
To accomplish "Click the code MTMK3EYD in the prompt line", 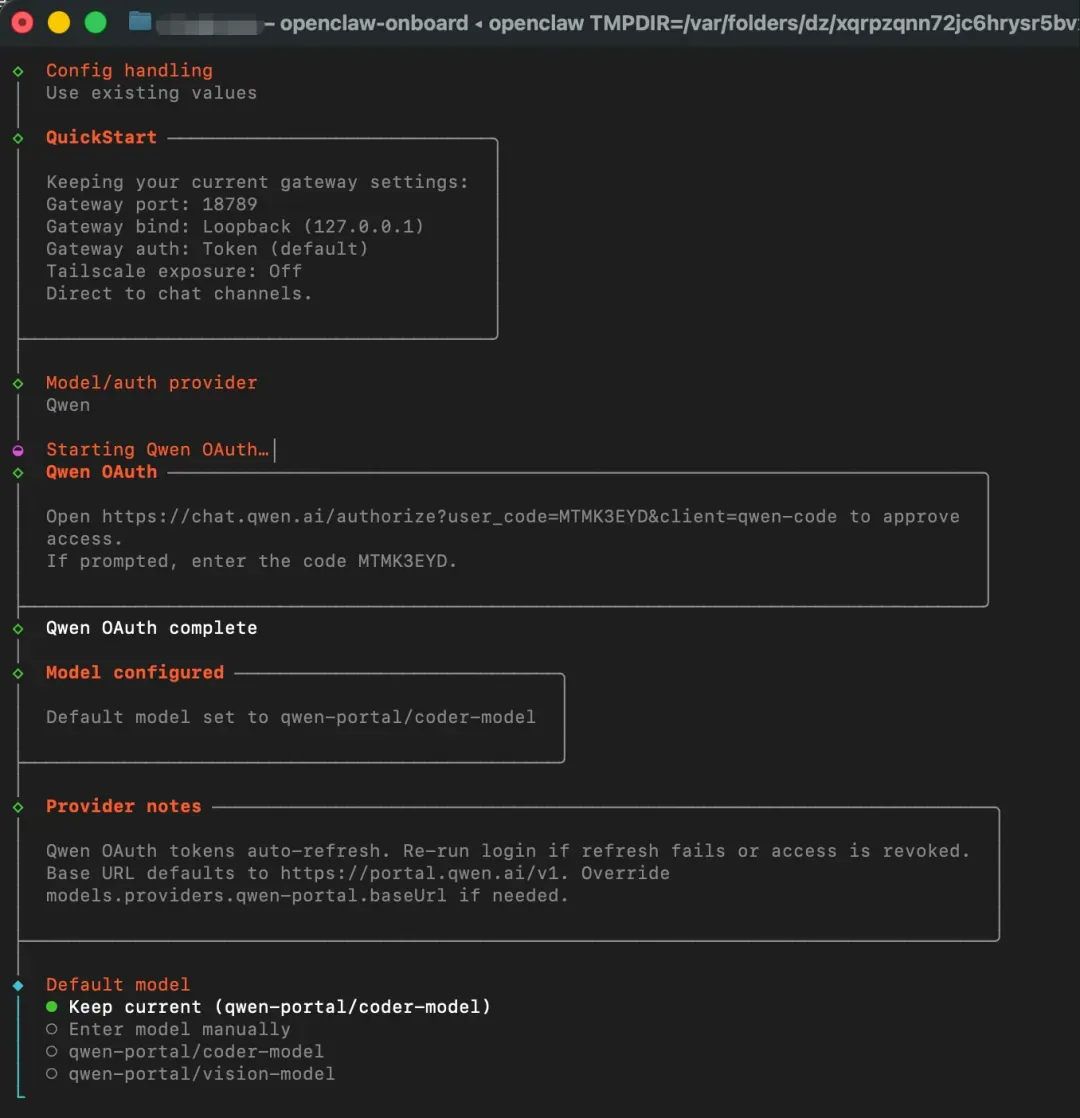I will [403, 561].
